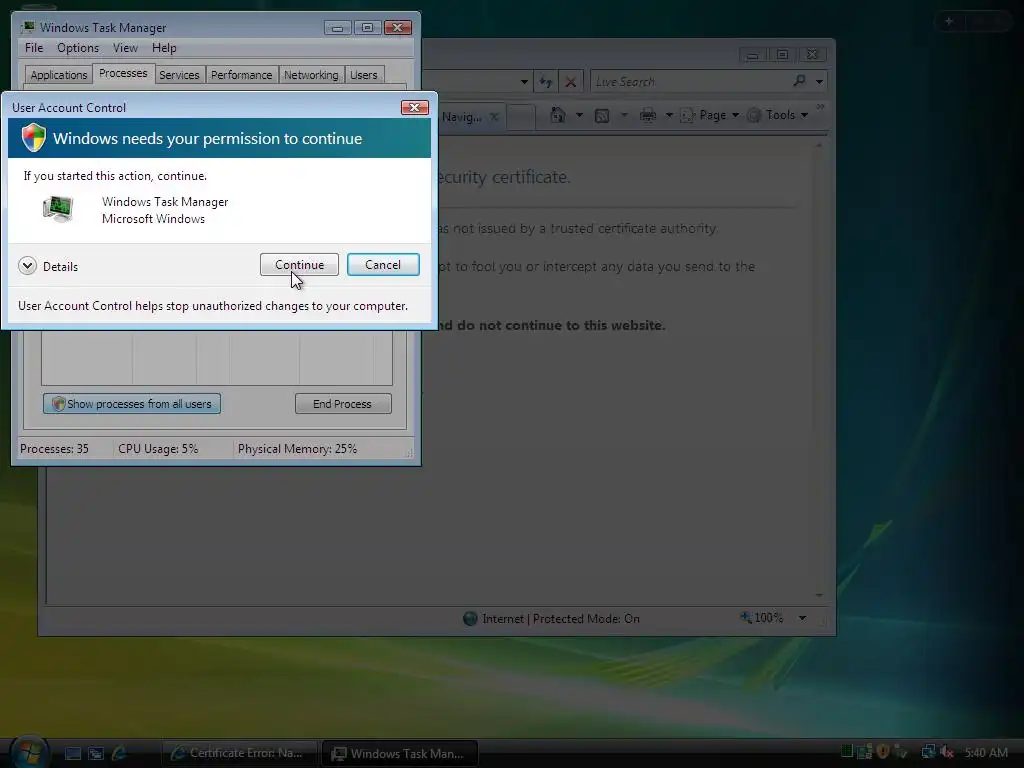
Task: Launch Internet Explorer from quick launch
Action: pos(120,753)
